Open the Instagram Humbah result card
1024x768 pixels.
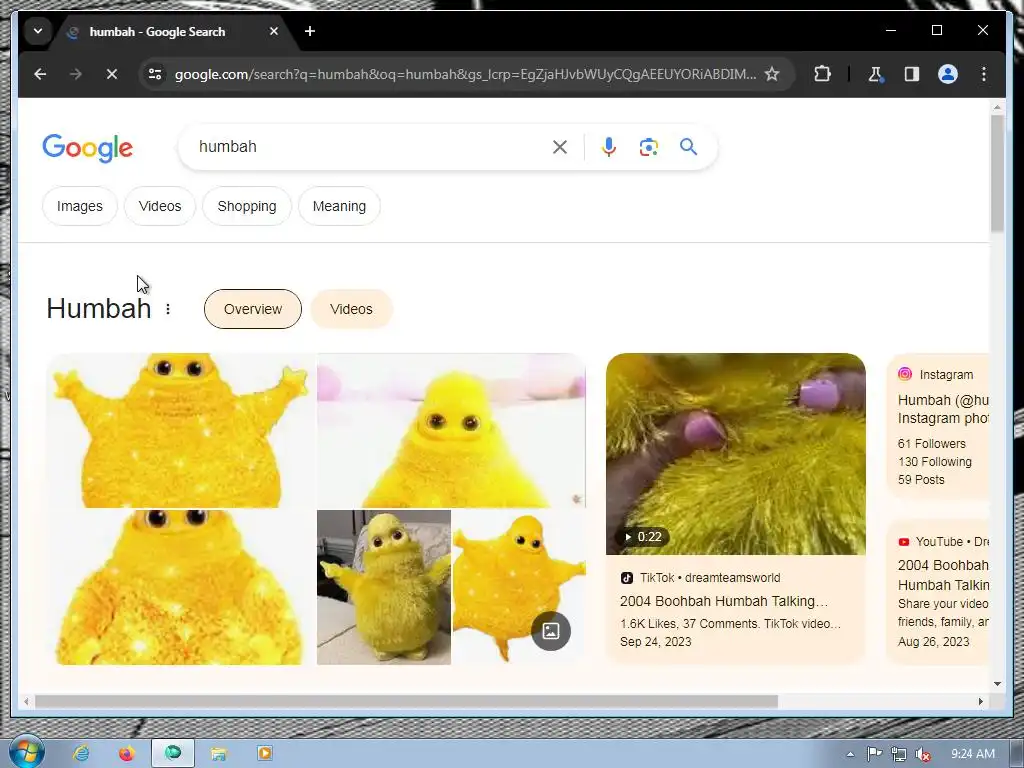tap(938, 426)
